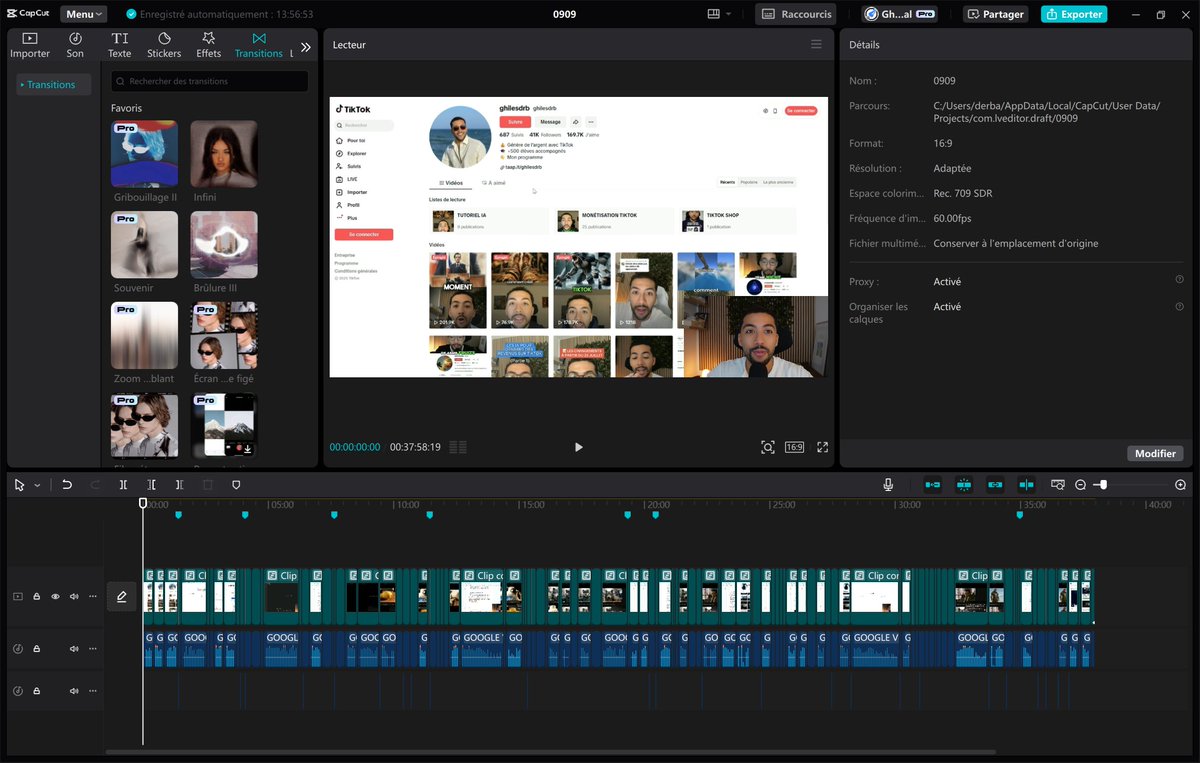Open the Lecteur panel hamburger menu
This screenshot has height=763, width=1200.
pos(816,45)
